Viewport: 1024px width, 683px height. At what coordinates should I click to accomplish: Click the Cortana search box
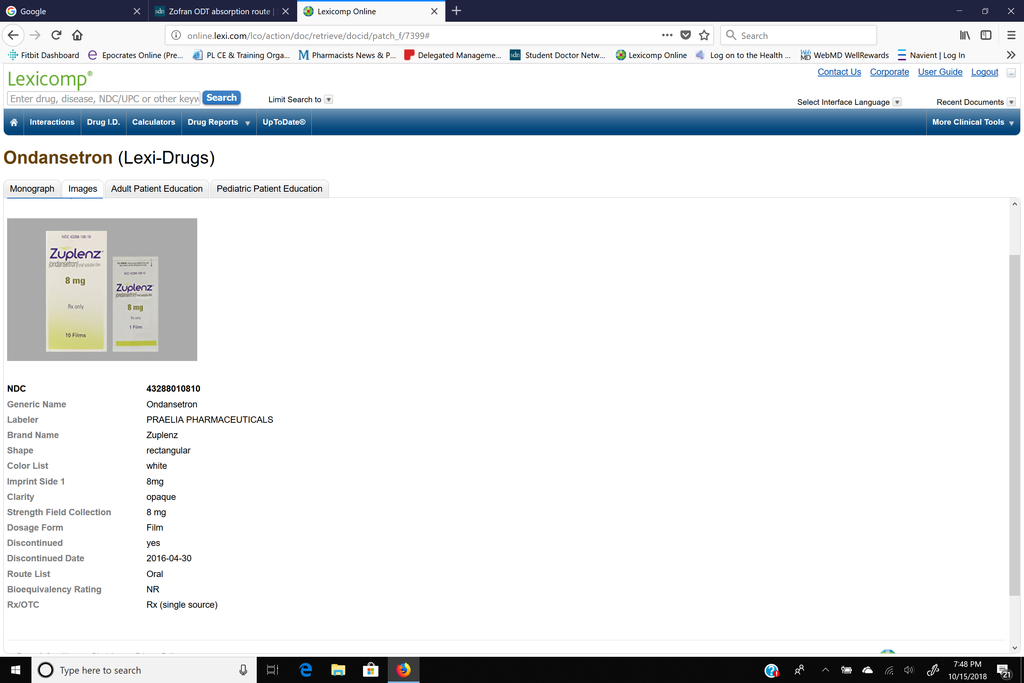pos(144,670)
